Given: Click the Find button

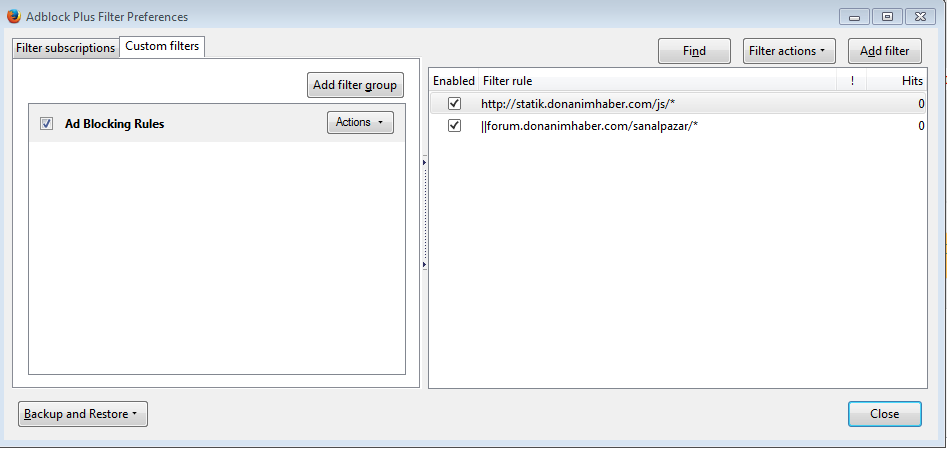Looking at the screenshot, I should [x=694, y=51].
